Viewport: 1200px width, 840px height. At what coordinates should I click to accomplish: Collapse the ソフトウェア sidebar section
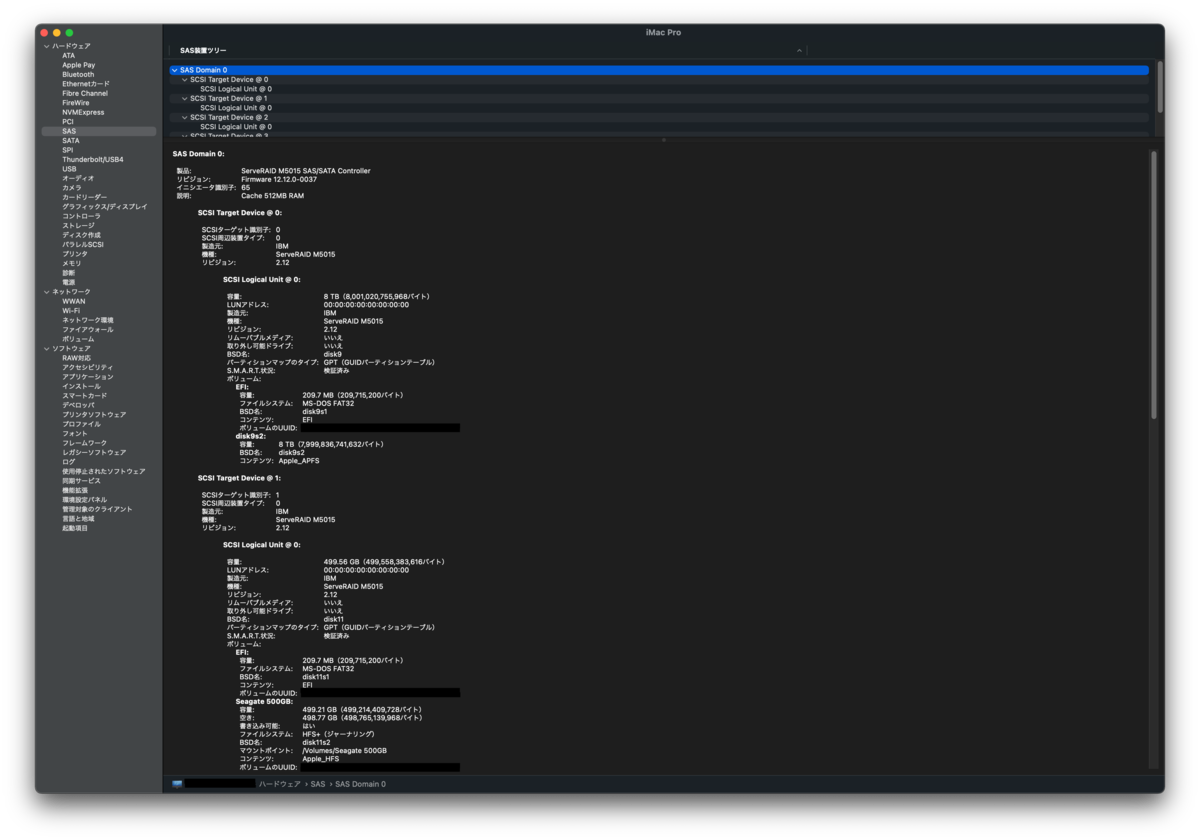tap(46, 348)
